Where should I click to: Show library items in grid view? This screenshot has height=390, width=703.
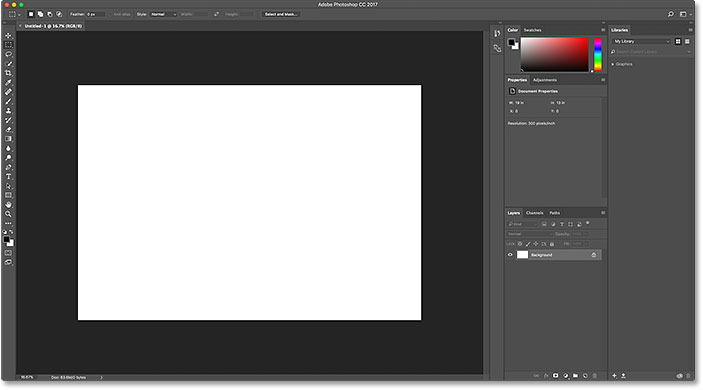678,41
